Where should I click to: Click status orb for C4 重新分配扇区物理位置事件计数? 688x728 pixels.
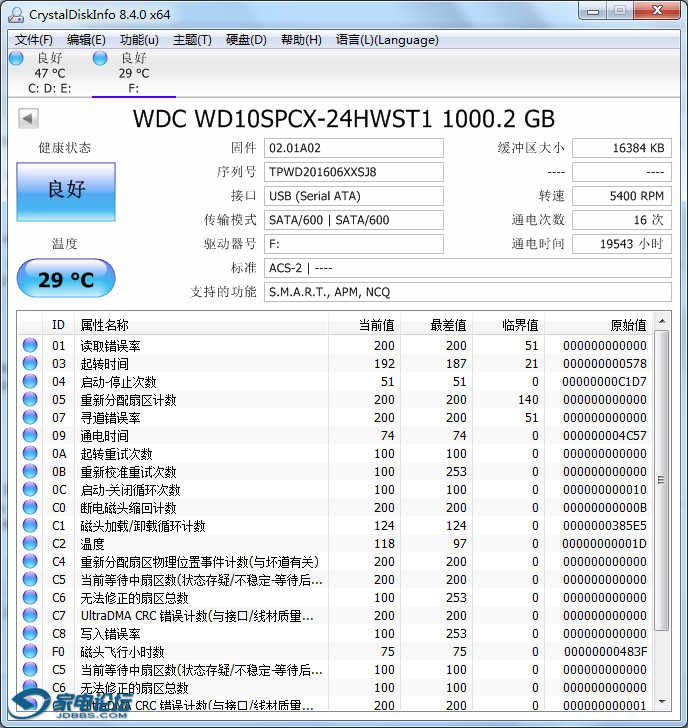pyautogui.click(x=30, y=561)
